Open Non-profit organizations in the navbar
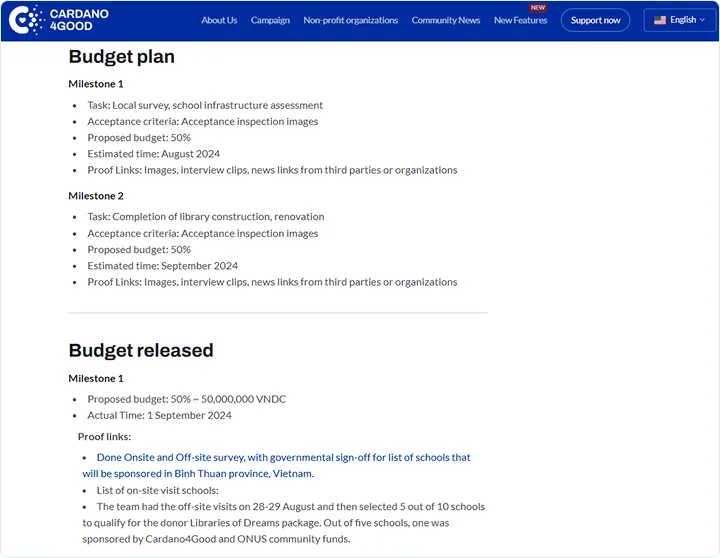This screenshot has height=558, width=720. click(350, 20)
